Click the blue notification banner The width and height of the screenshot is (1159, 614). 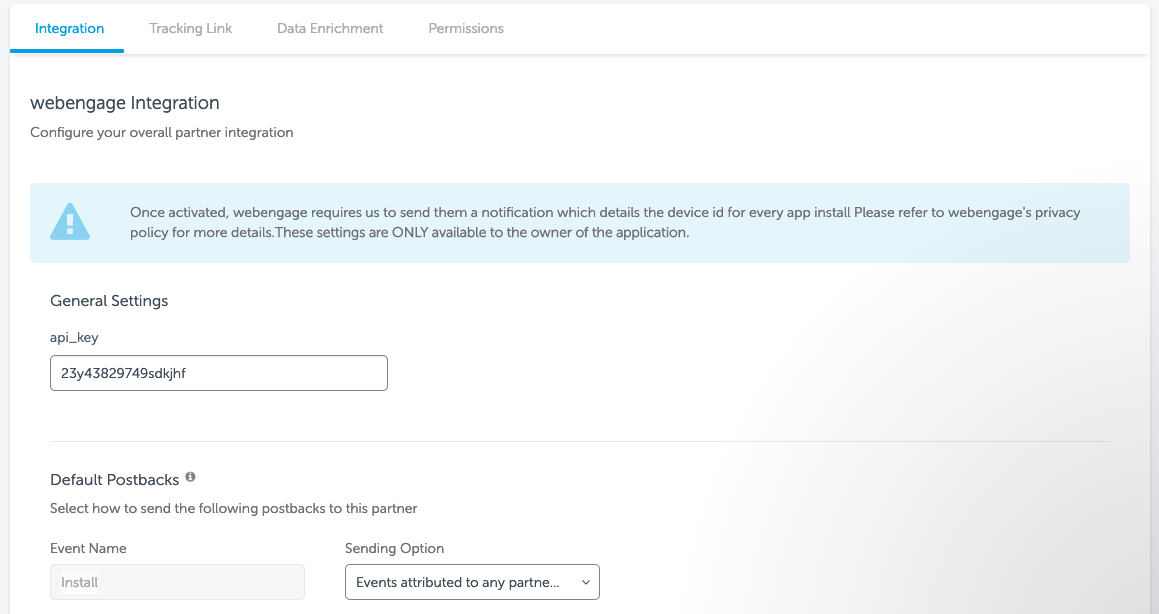[x=580, y=222]
